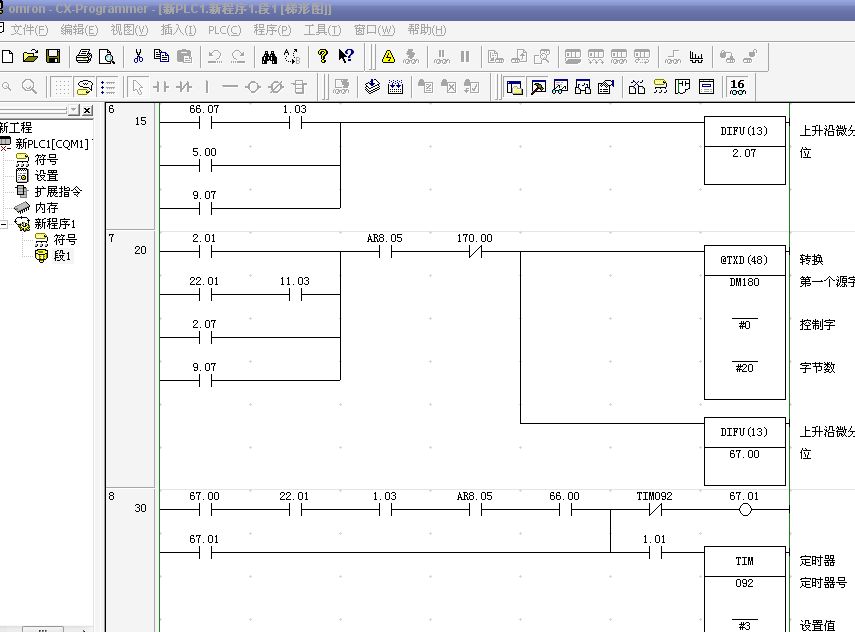Viewport: 855px width, 632px height.
Task: Select the new normally-open contact tool
Action: click(161, 87)
